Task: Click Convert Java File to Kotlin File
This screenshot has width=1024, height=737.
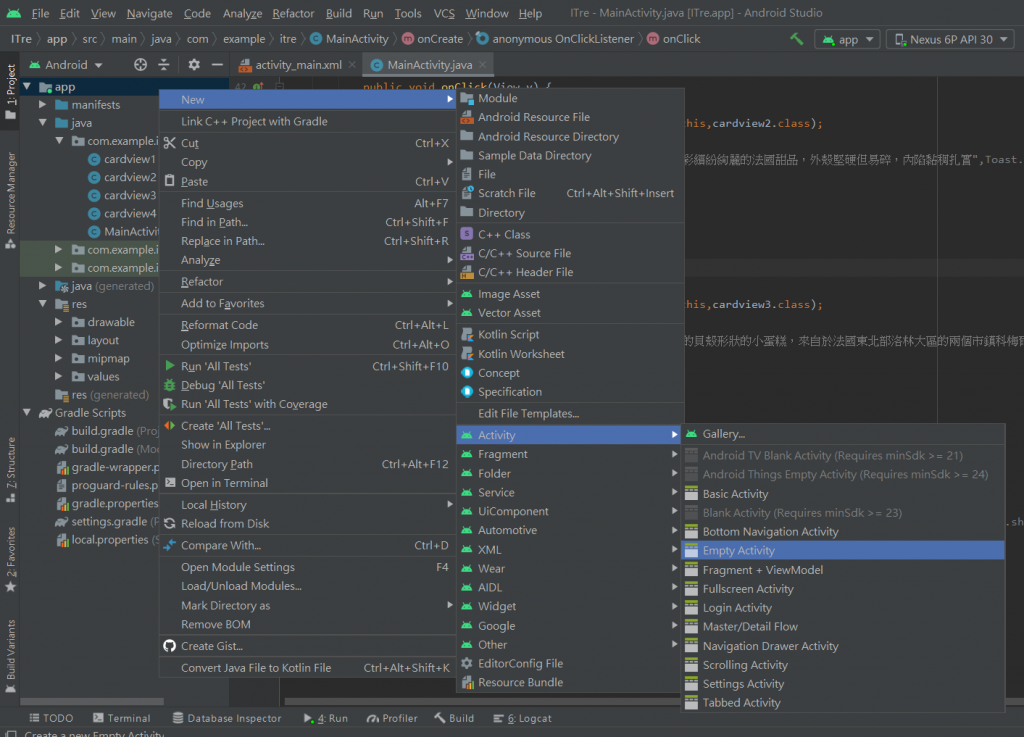Action: click(x=308, y=668)
